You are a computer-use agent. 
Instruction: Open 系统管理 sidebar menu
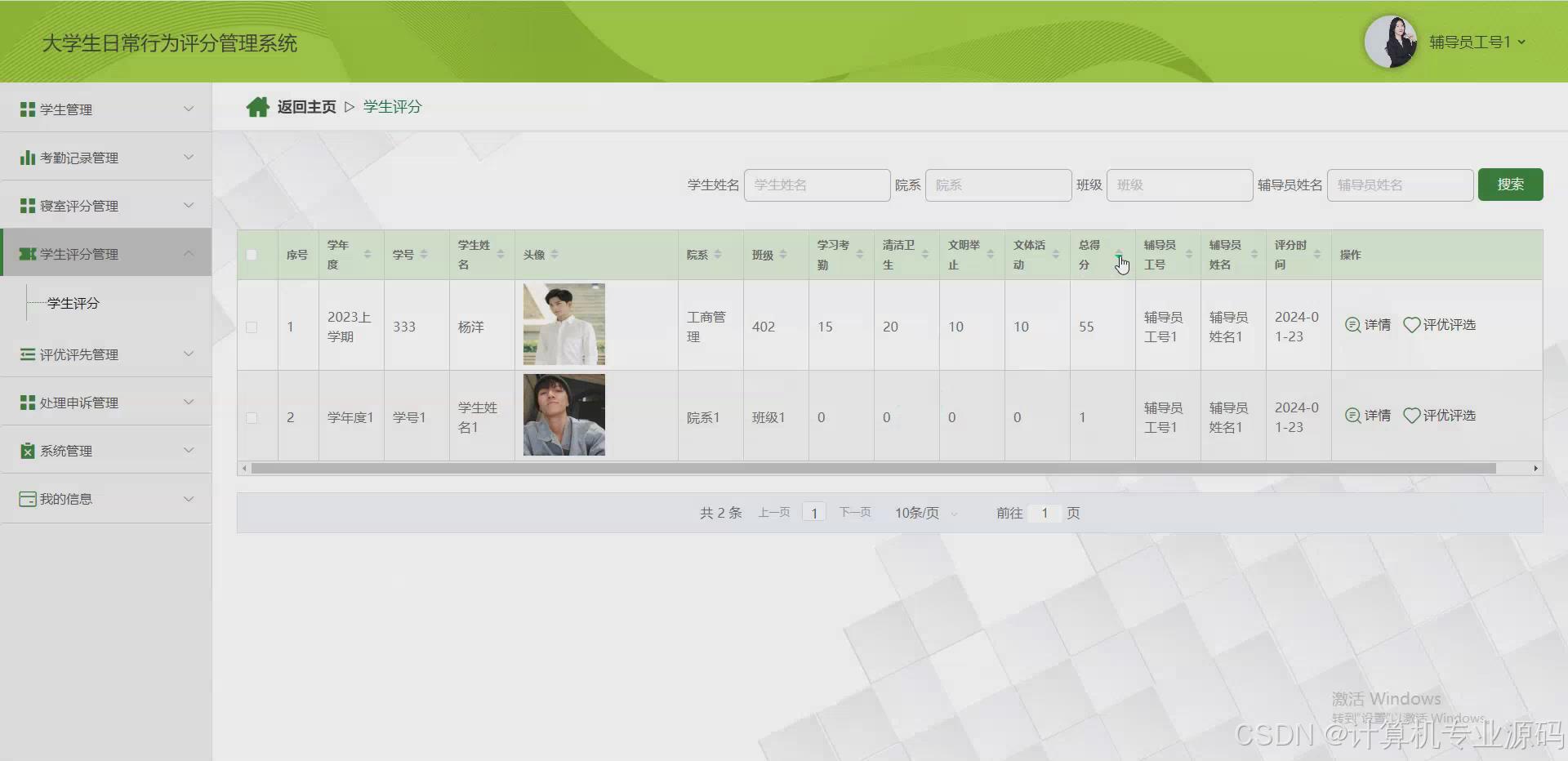pos(106,450)
